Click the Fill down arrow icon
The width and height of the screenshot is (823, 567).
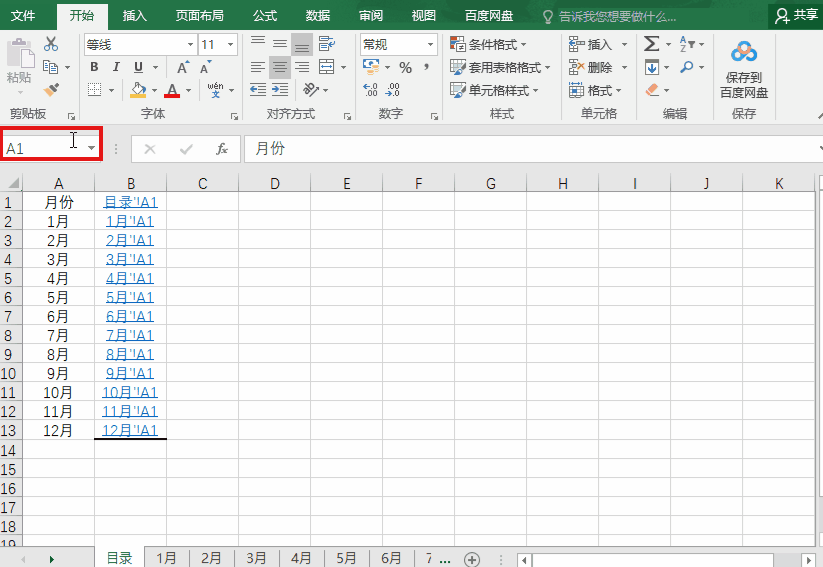[x=652, y=67]
